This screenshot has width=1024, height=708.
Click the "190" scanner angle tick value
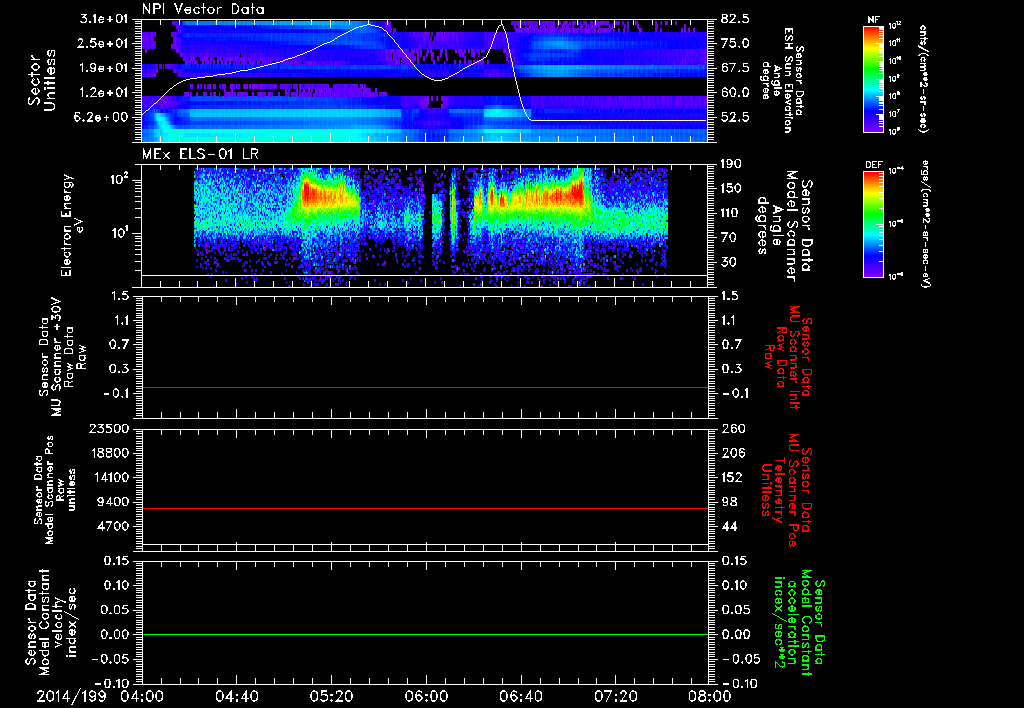(x=731, y=164)
